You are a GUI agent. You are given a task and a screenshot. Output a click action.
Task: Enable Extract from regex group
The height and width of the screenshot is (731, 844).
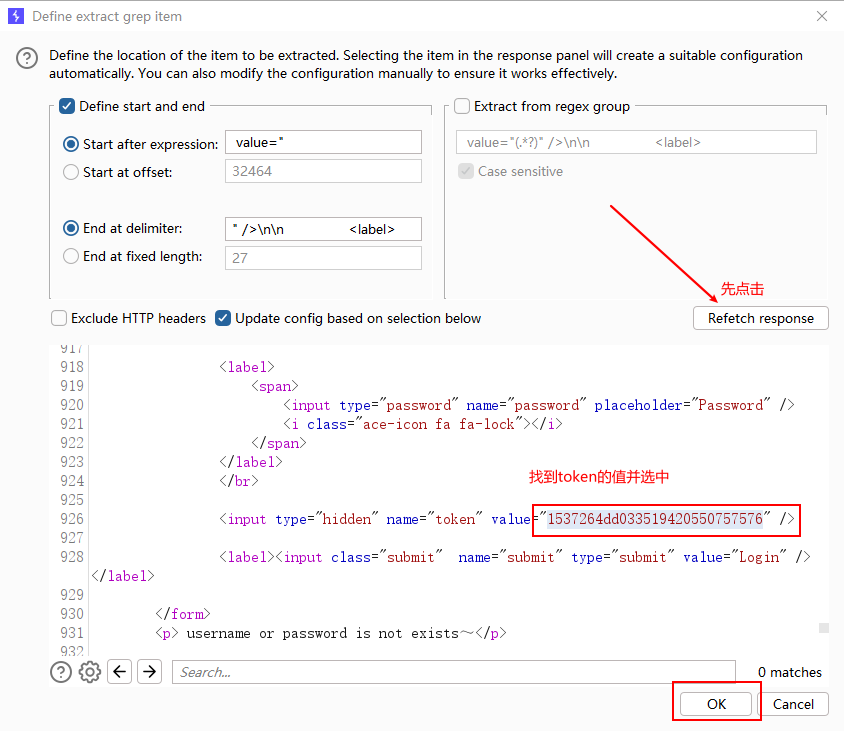point(462,106)
